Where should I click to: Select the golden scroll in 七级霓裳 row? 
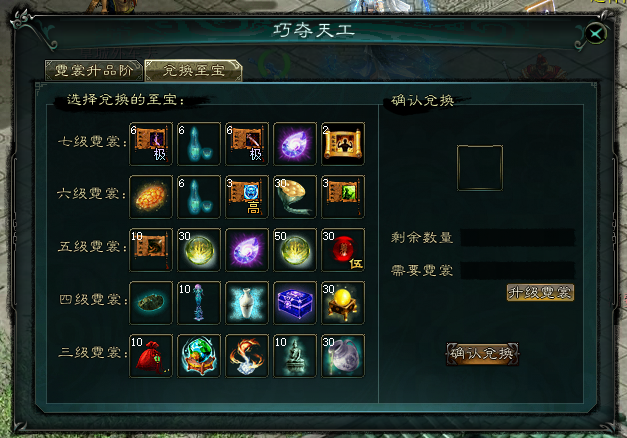343,144
